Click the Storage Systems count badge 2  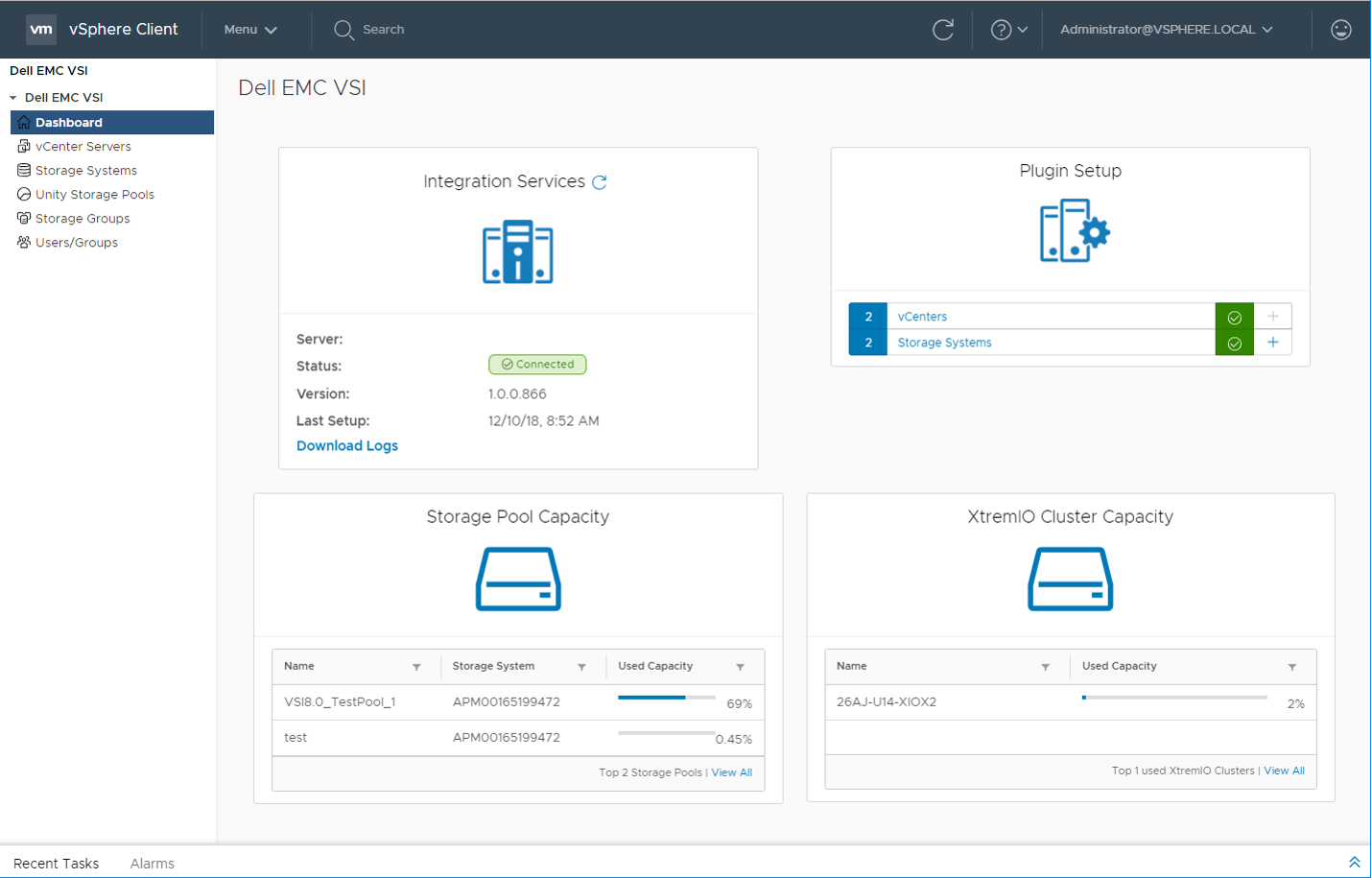coord(868,343)
